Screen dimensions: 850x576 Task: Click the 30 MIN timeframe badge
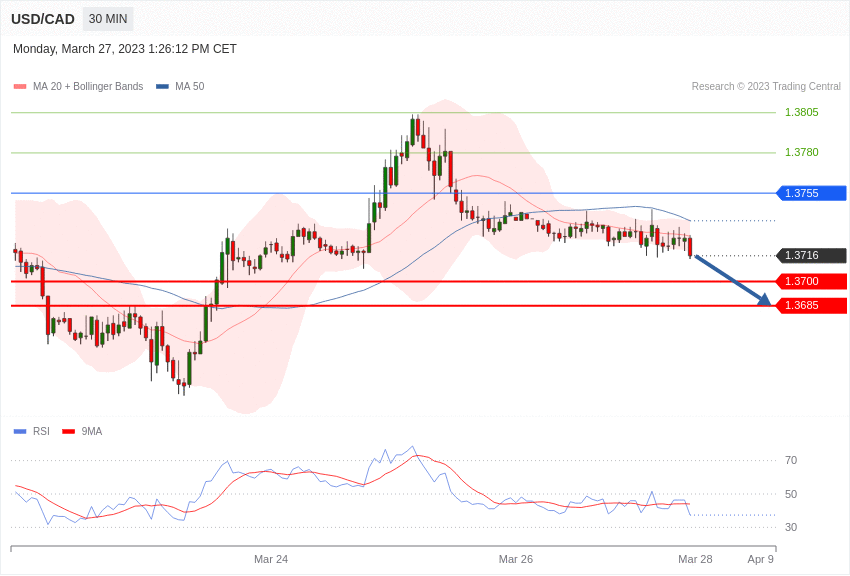click(x=108, y=19)
